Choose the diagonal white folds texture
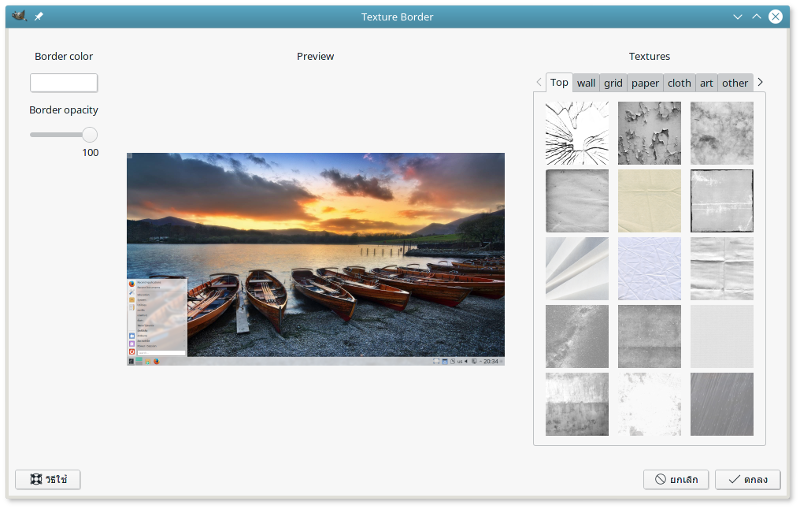The width and height of the screenshot is (800, 509). pyautogui.click(x=577, y=268)
